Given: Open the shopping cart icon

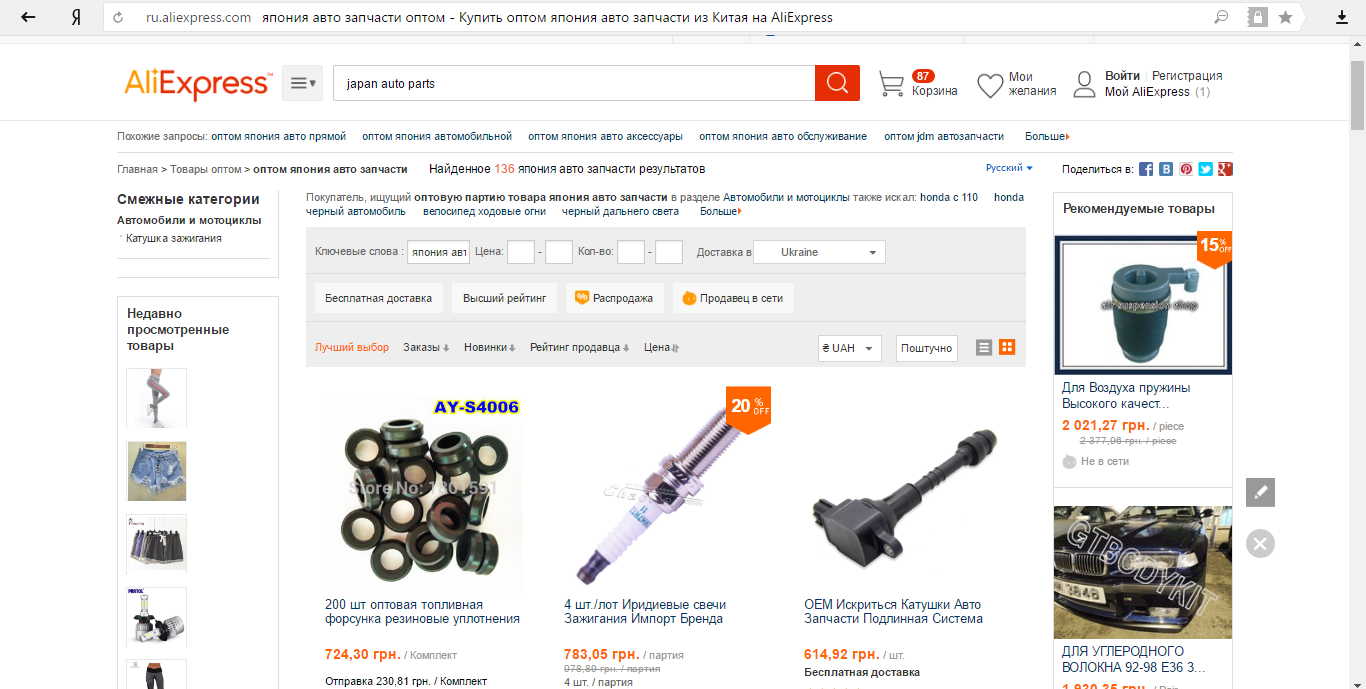Looking at the screenshot, I should [891, 84].
